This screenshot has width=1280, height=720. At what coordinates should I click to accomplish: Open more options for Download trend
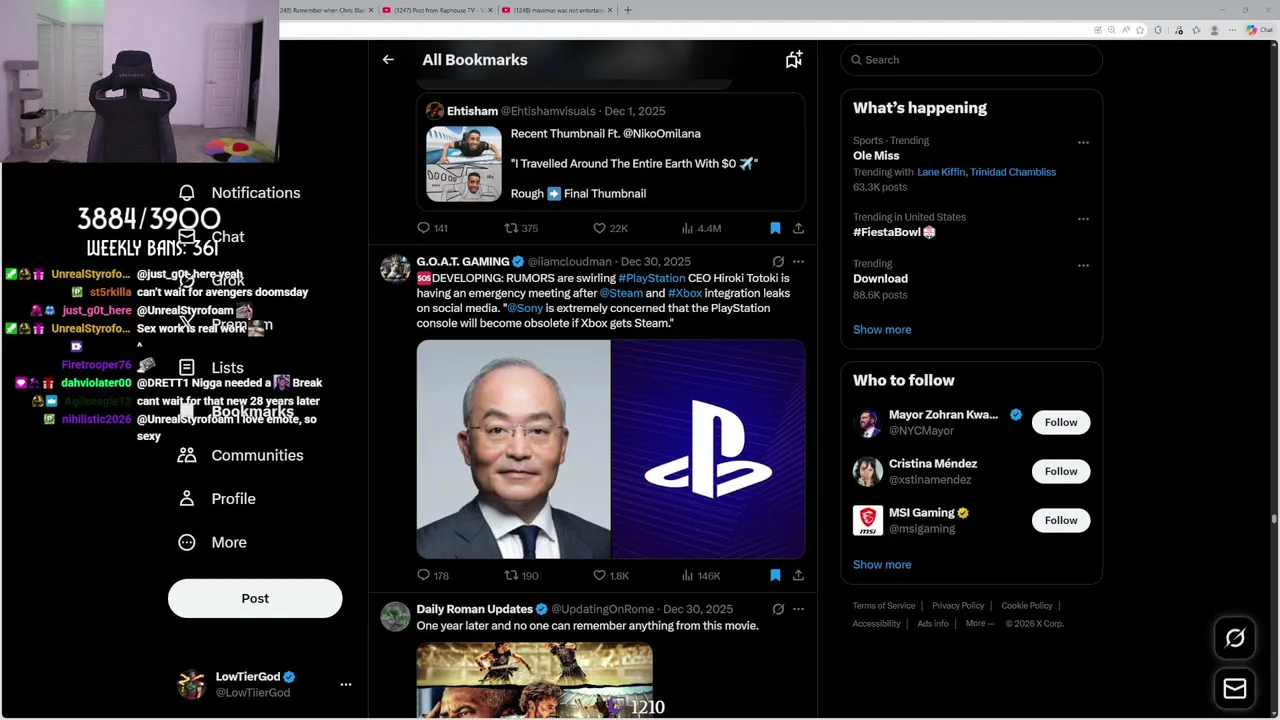(1083, 265)
